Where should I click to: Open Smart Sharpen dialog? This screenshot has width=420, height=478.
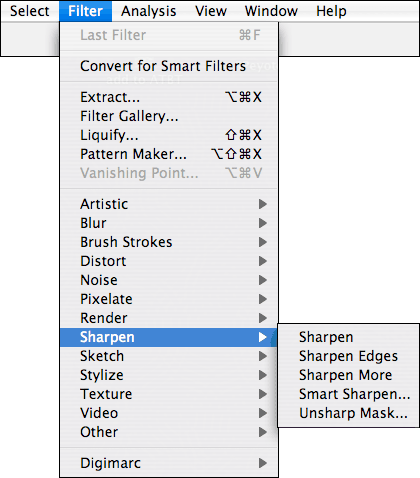348,394
